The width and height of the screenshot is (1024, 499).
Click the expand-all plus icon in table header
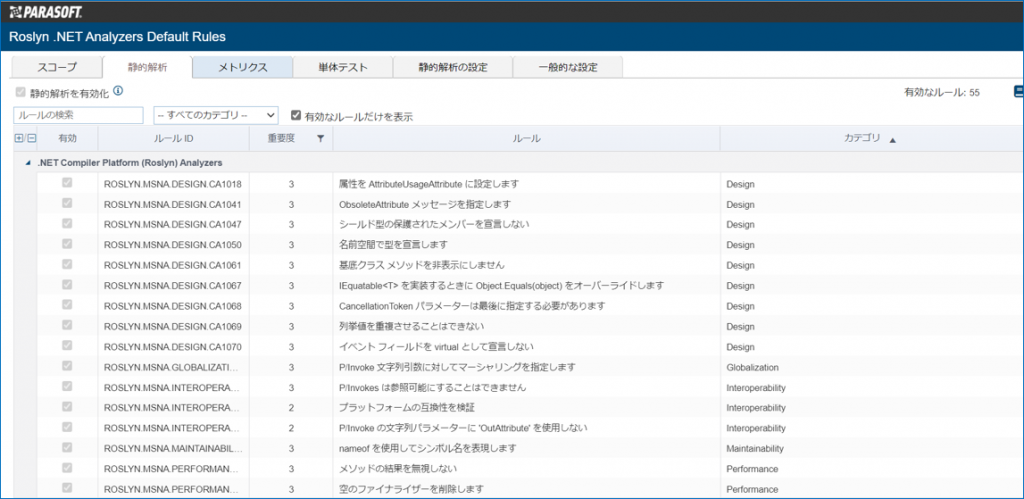(19, 139)
